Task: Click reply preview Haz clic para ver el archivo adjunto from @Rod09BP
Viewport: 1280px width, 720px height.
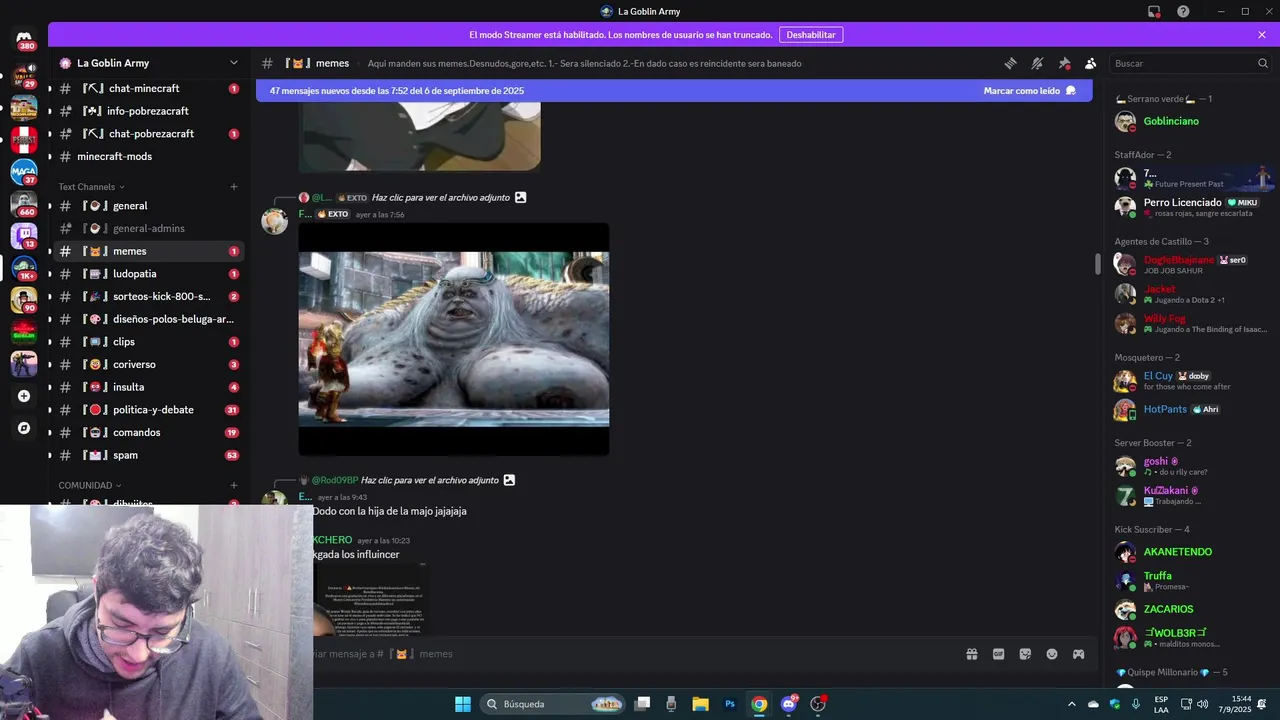Action: coord(430,480)
